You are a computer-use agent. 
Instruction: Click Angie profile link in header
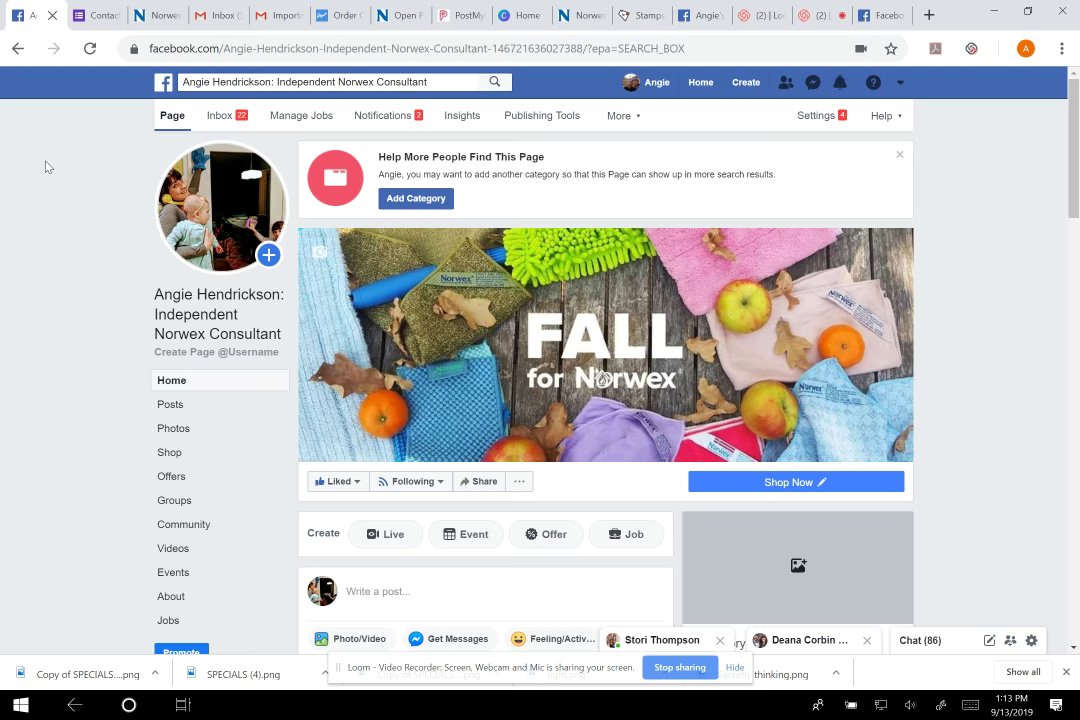click(x=646, y=82)
